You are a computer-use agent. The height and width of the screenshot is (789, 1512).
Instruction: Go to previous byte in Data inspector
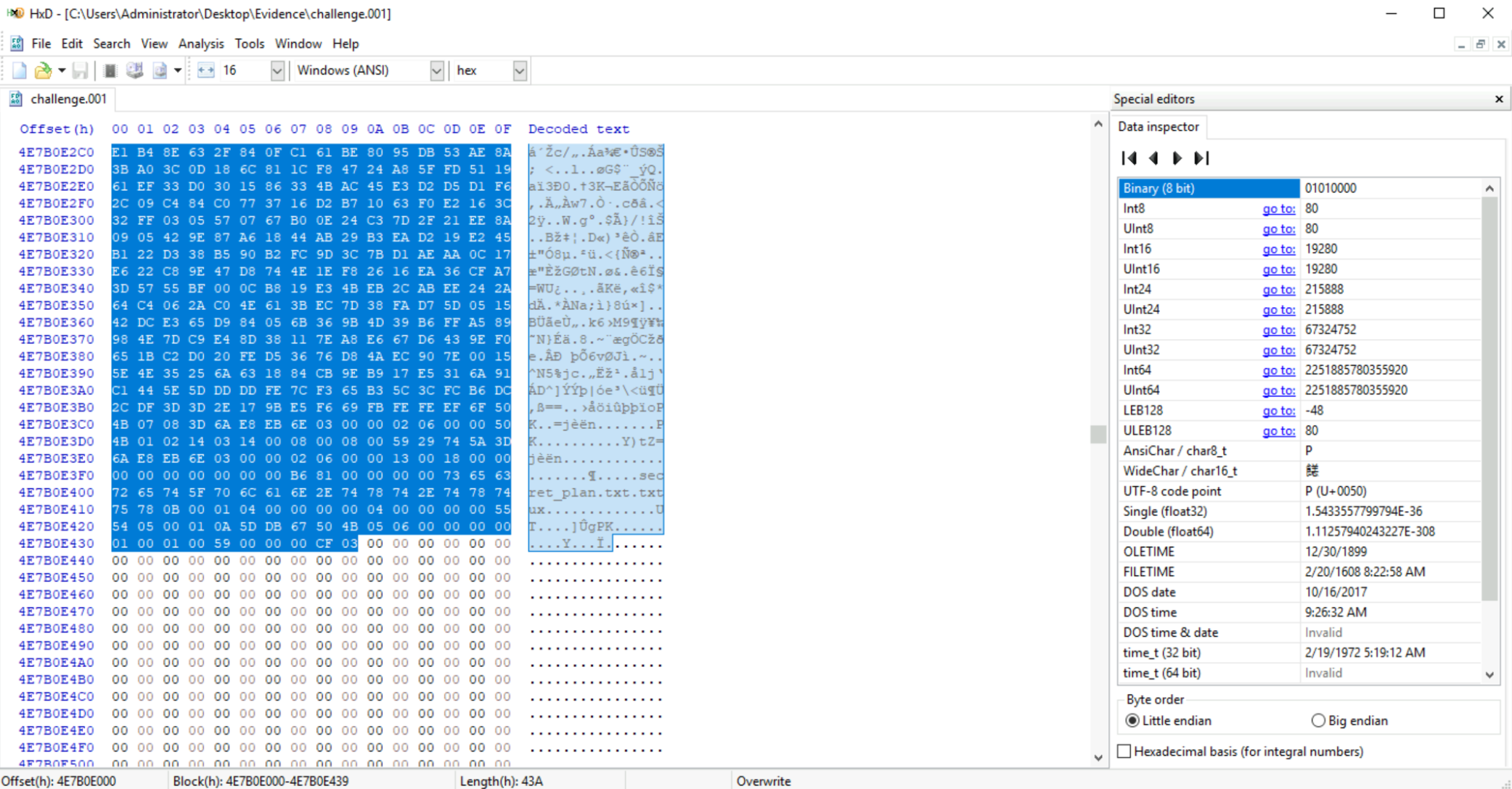(x=1153, y=158)
